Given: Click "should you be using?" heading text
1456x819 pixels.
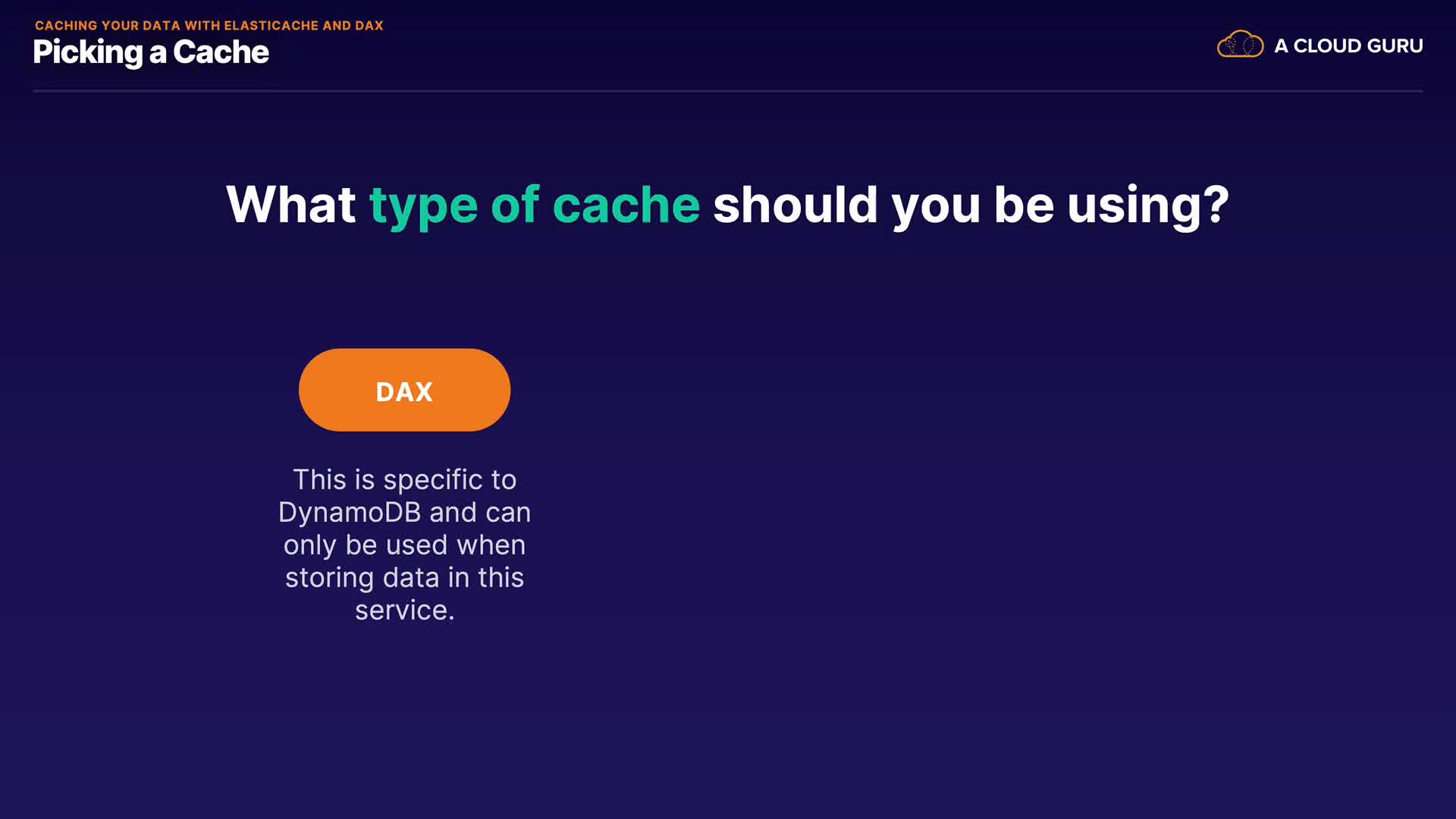Looking at the screenshot, I should [x=970, y=205].
